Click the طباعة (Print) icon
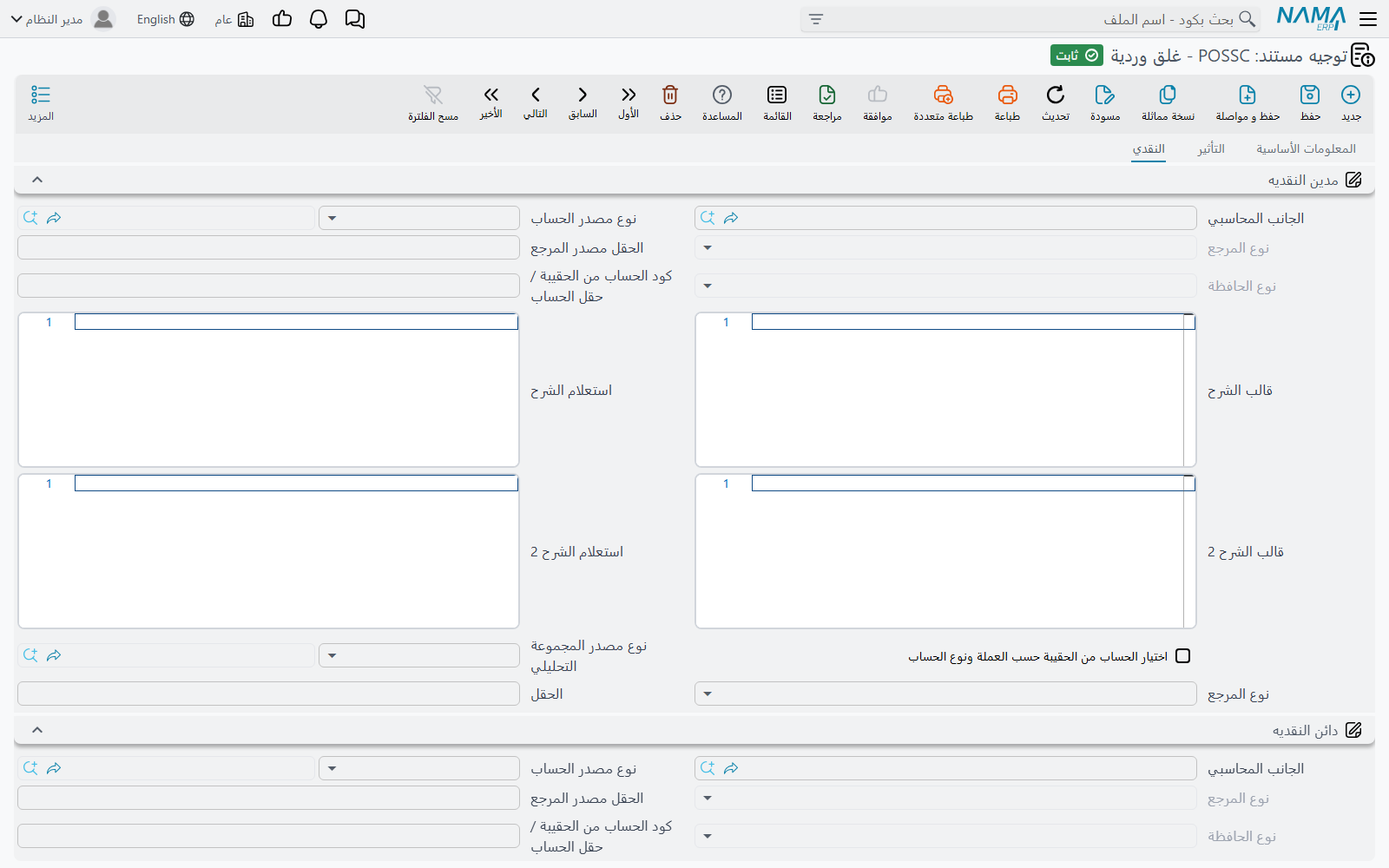Image resolution: width=1389 pixels, height=868 pixels. tap(1007, 95)
